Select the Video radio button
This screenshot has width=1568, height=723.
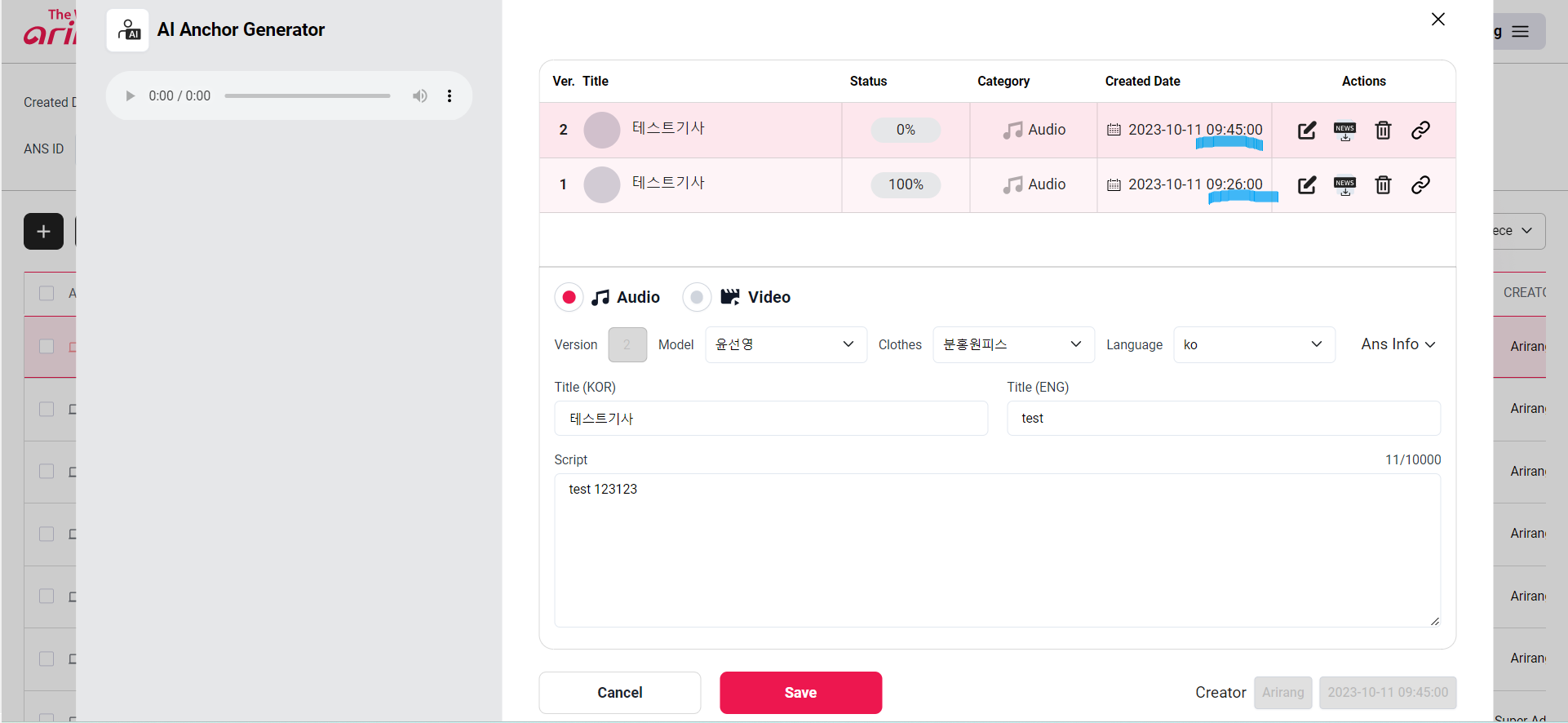(697, 298)
